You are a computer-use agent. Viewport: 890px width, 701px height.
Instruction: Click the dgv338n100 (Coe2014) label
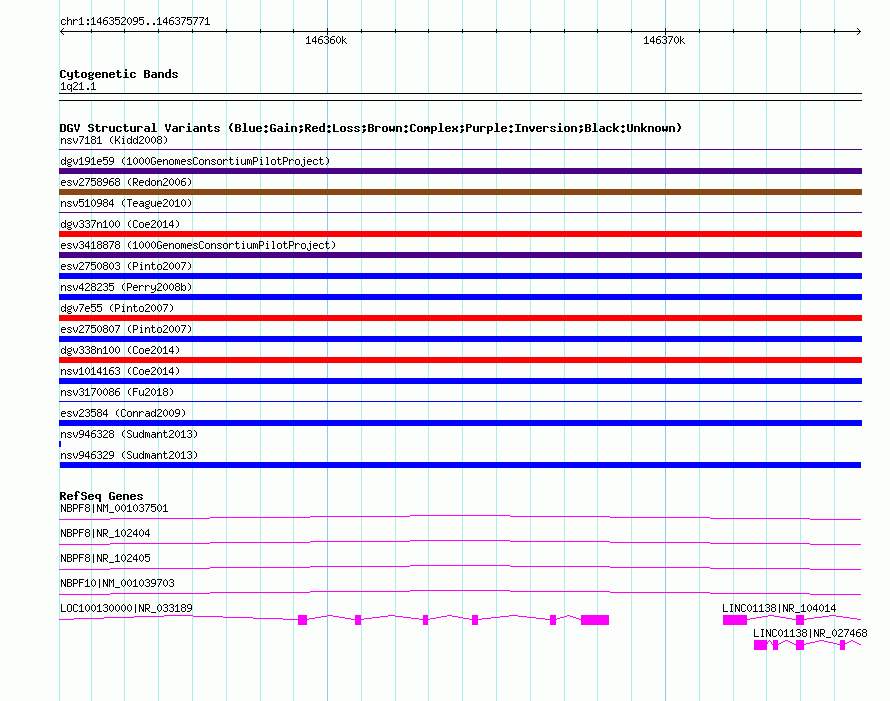pos(120,350)
